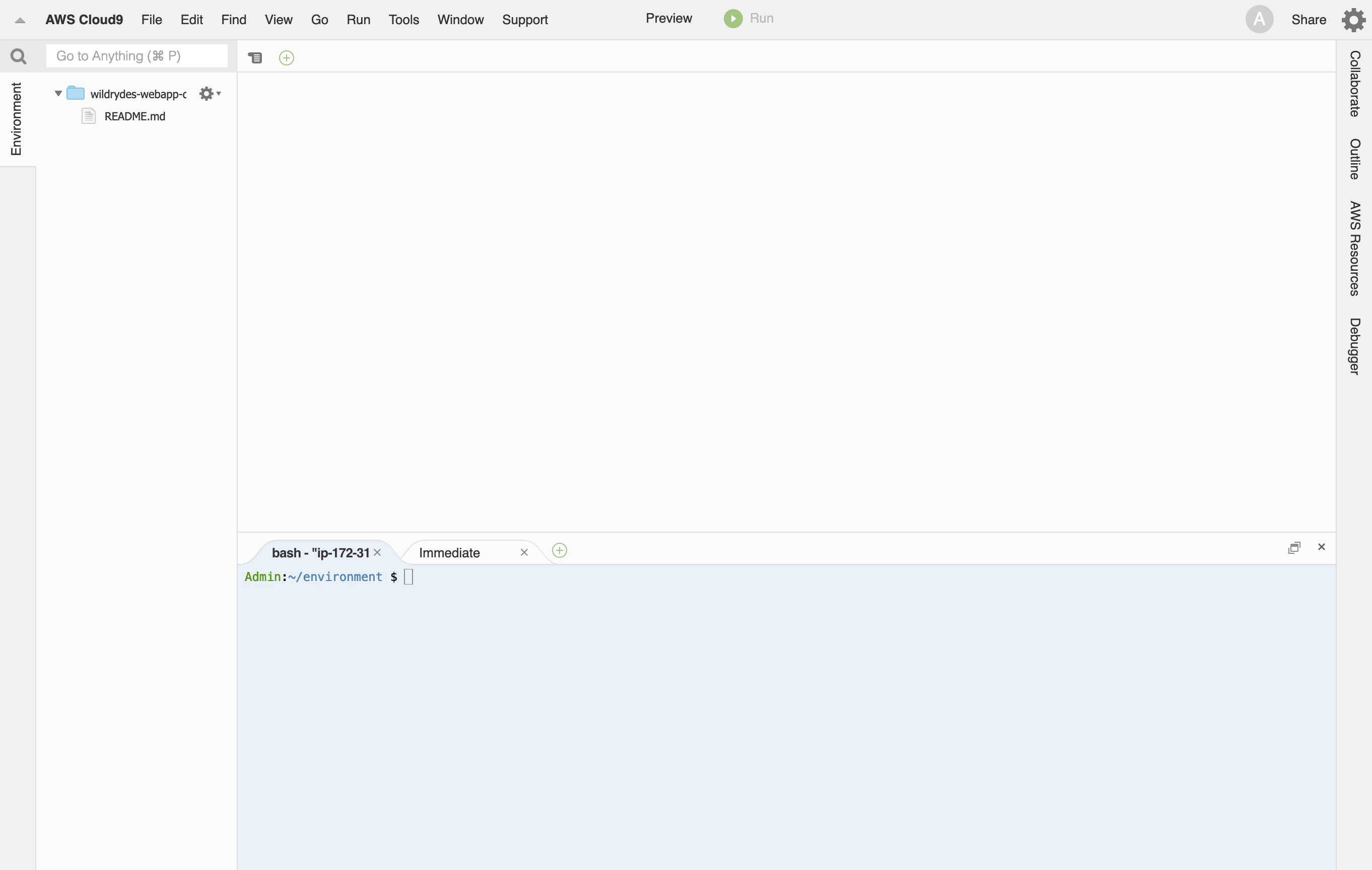Switch to the Immediate tab
The width and height of the screenshot is (1372, 870).
click(450, 553)
